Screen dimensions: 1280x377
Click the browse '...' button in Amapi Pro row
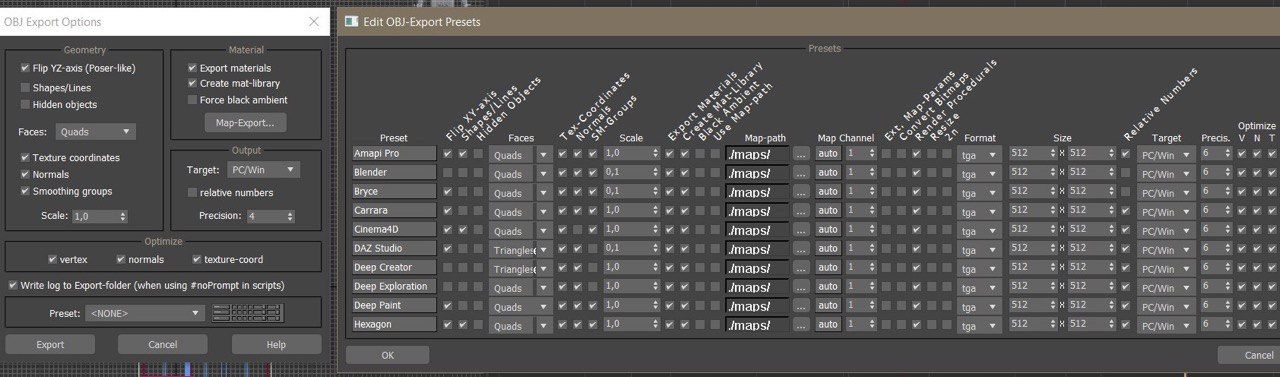(x=802, y=154)
